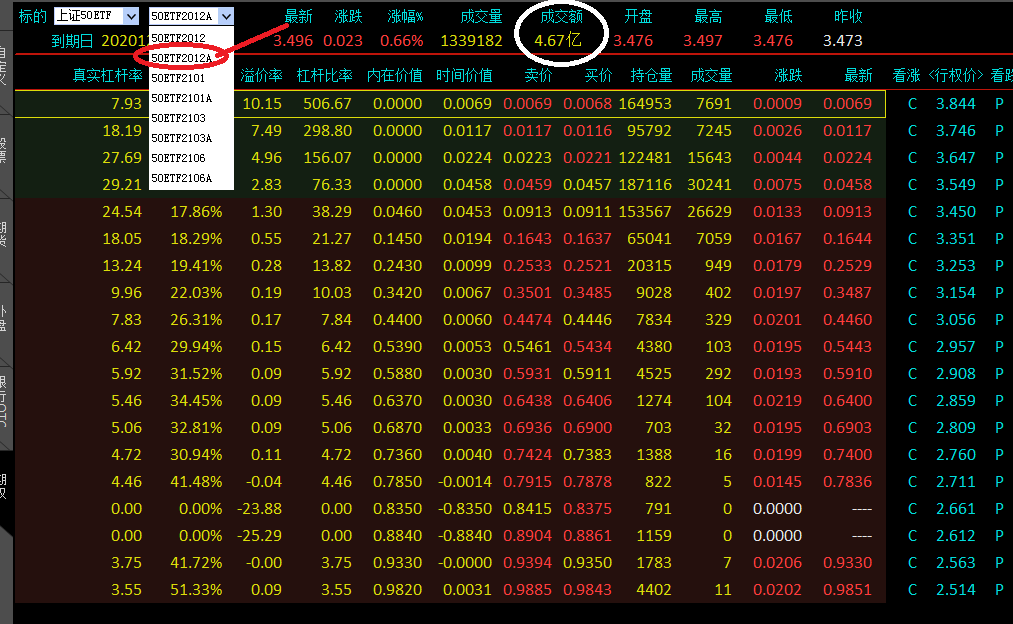Sort by 持仓量 column header

point(650,76)
